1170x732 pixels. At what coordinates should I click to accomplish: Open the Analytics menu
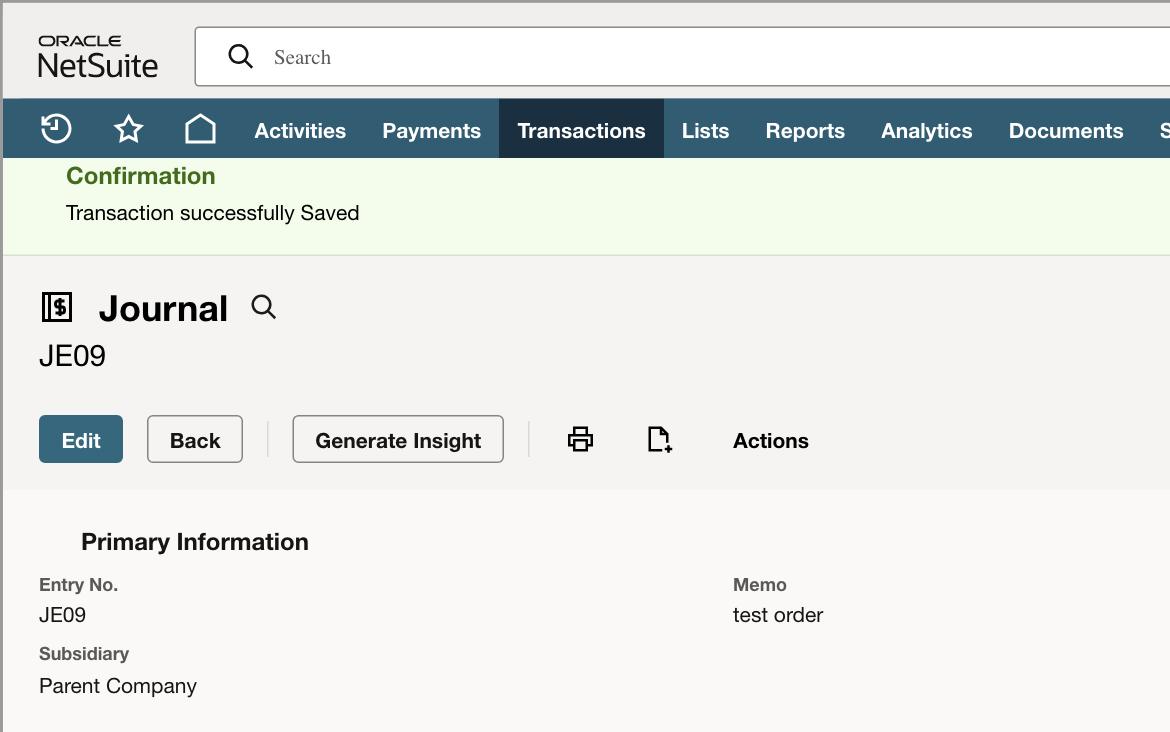927,131
